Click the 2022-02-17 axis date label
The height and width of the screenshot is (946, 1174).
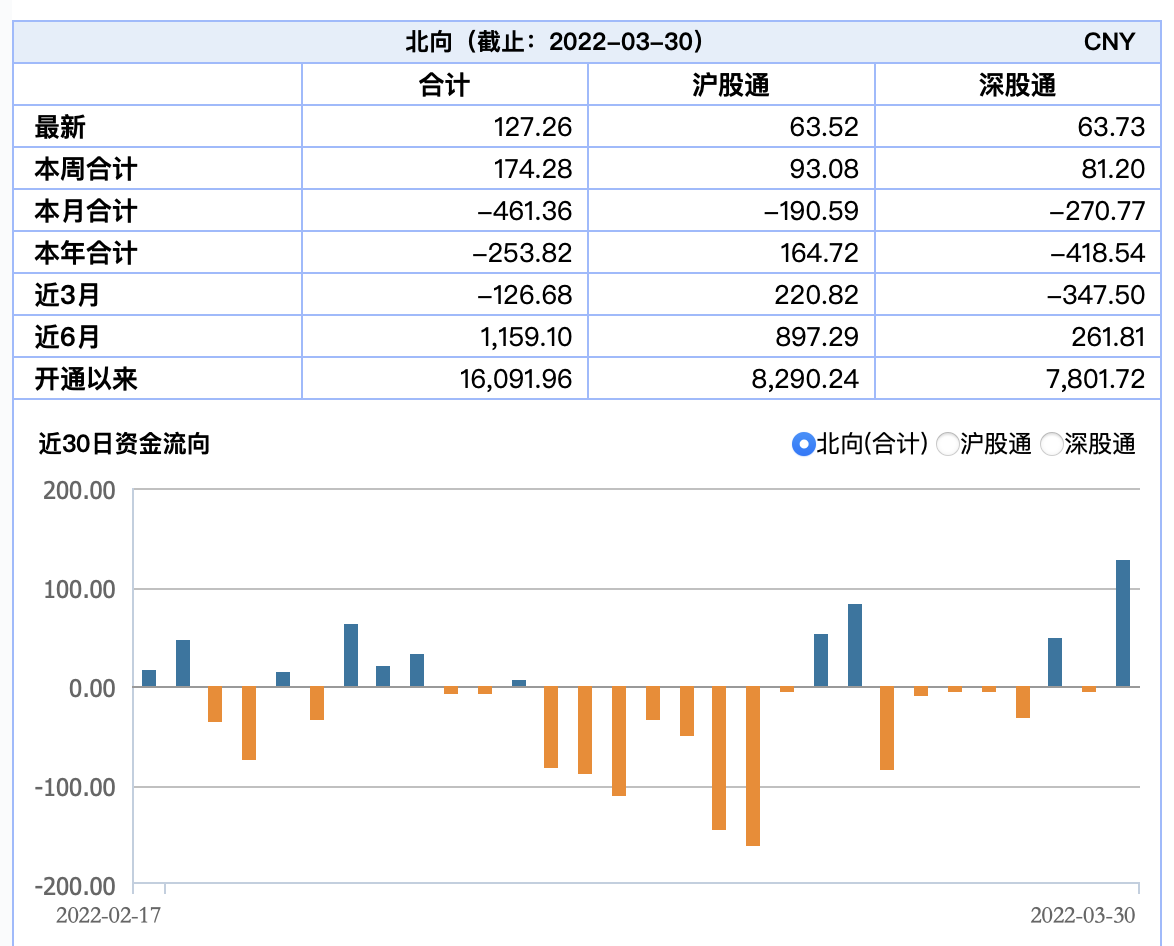109,915
